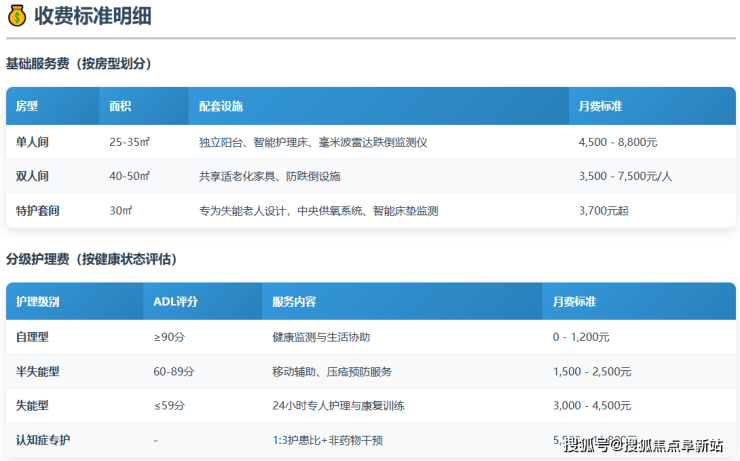Select the 半失能型 row label
Screen dimensions: 740x461
pyautogui.click(x=38, y=371)
